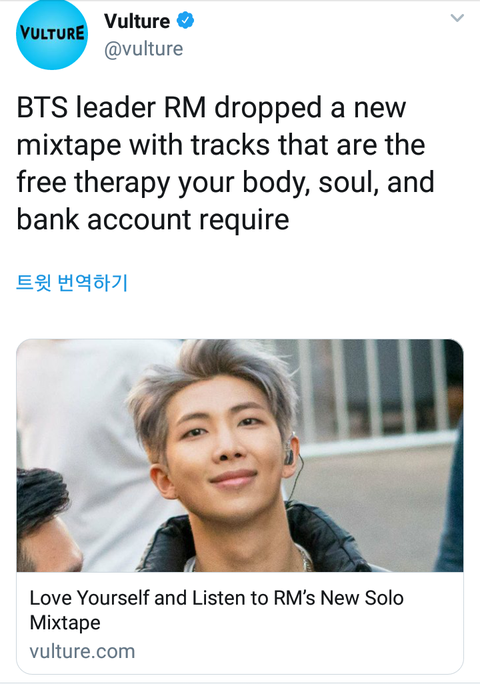Screen dimensions: 480x684
Task: Open the Vulture display name
Action: pos(137,21)
